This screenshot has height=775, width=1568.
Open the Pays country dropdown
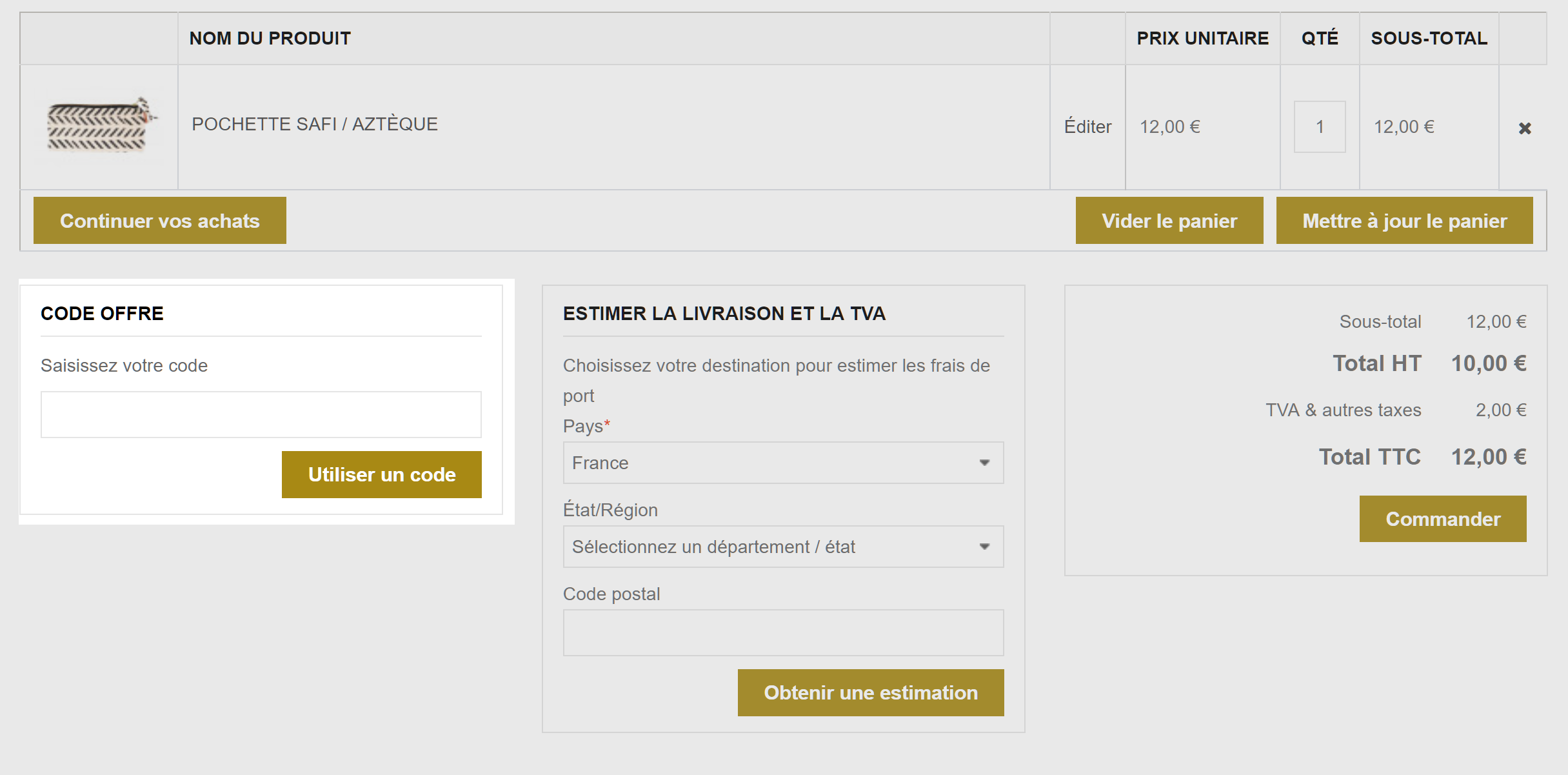click(x=783, y=463)
